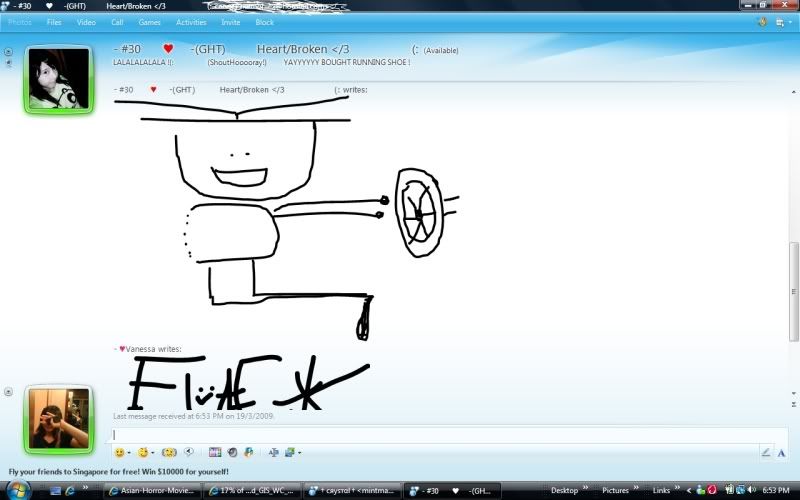Open the emoticon picker smiley icon
This screenshot has height=500, width=800.
click(119, 452)
